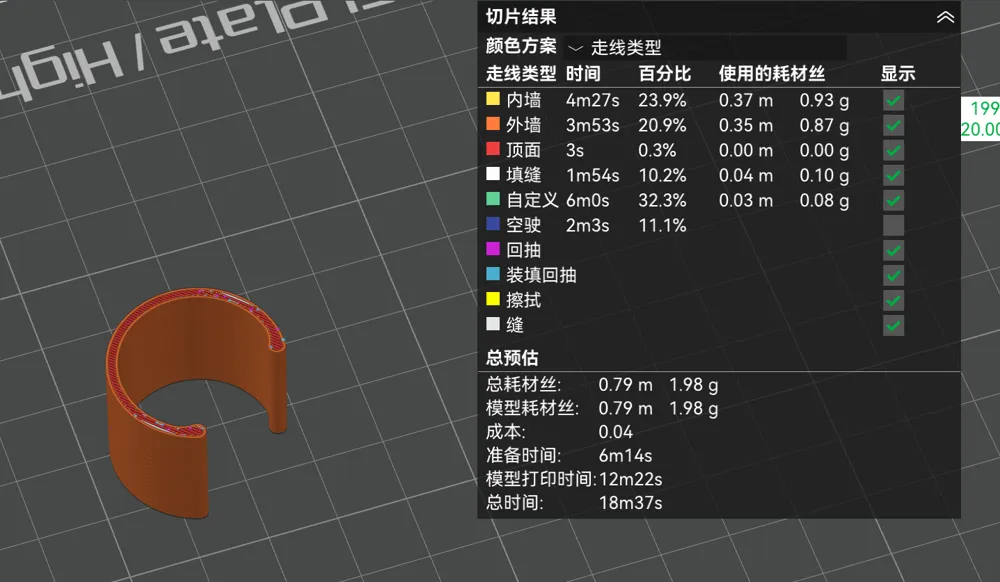1000x582 pixels.
Task: Select the 装填回抽 line type label
Action: [x=541, y=275]
